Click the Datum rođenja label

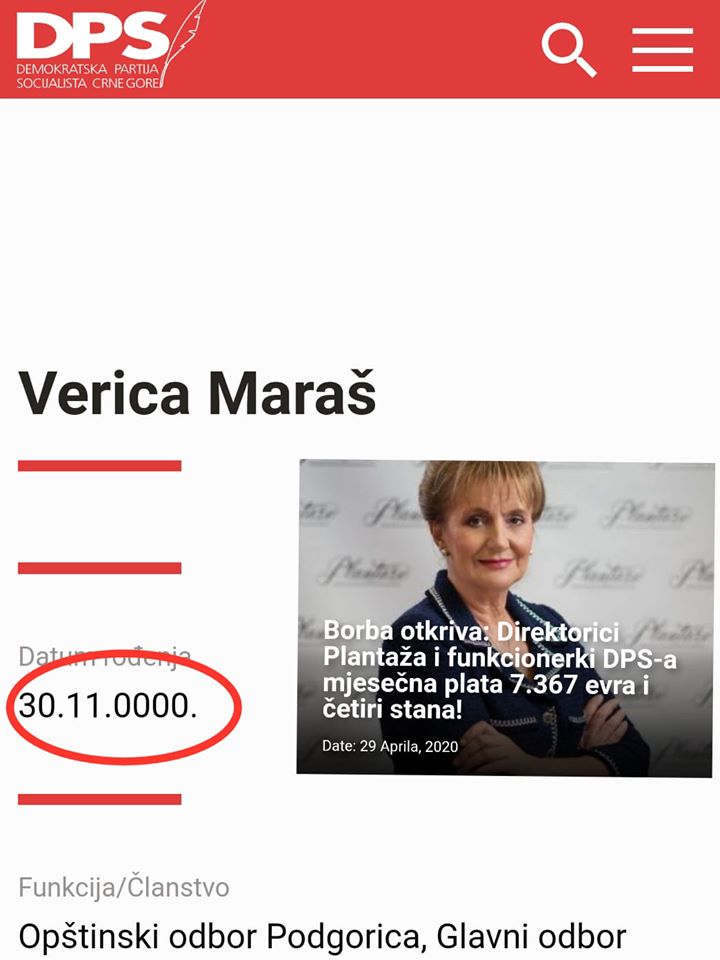point(105,658)
